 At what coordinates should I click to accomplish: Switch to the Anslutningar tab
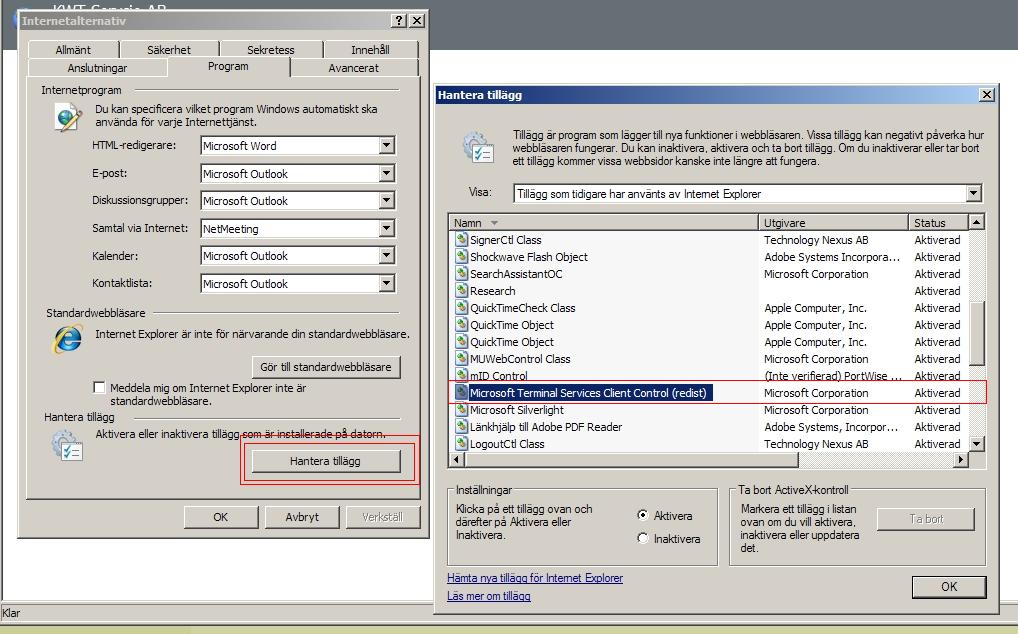[x=97, y=68]
